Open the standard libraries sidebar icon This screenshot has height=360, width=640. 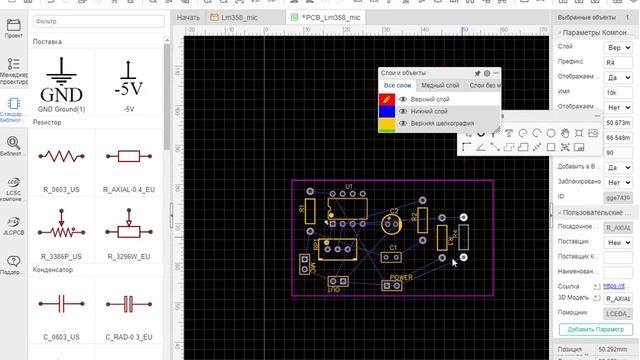click(x=13, y=109)
